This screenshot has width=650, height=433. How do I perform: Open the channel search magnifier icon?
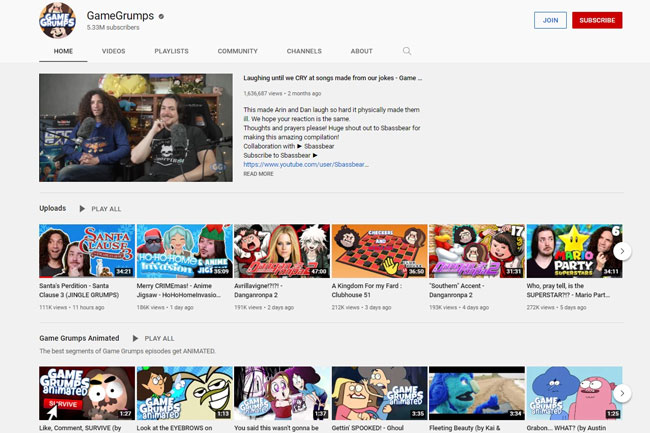click(x=407, y=51)
